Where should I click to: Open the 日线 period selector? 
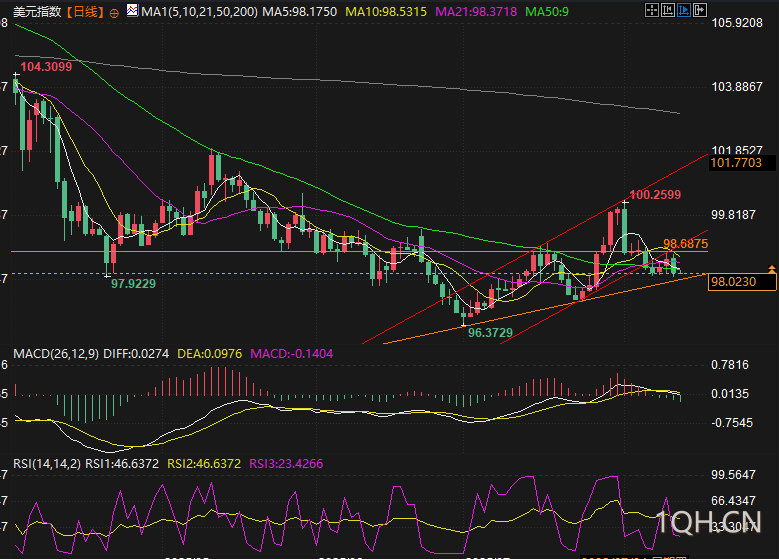[x=86, y=12]
